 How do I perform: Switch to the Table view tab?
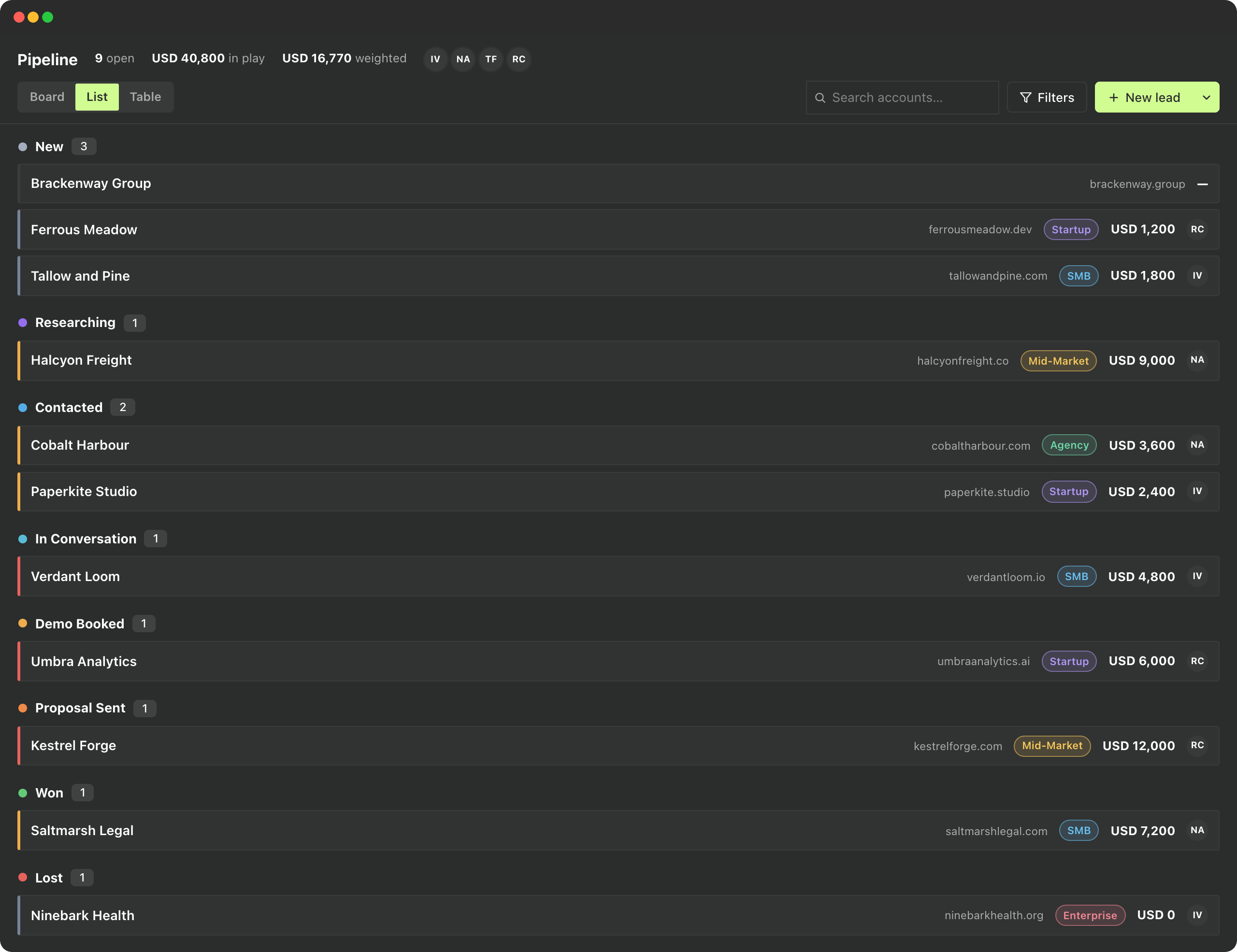(145, 97)
